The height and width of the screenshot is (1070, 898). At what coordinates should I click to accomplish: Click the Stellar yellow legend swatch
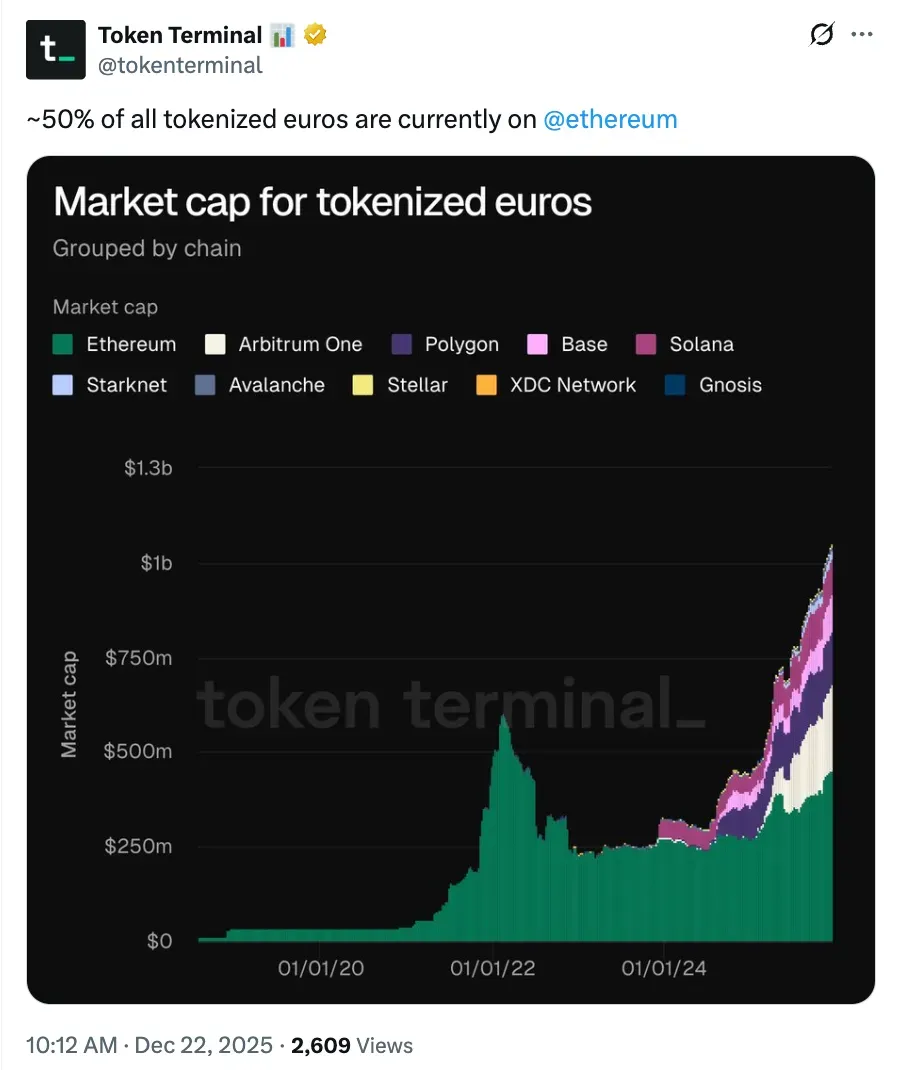point(363,385)
